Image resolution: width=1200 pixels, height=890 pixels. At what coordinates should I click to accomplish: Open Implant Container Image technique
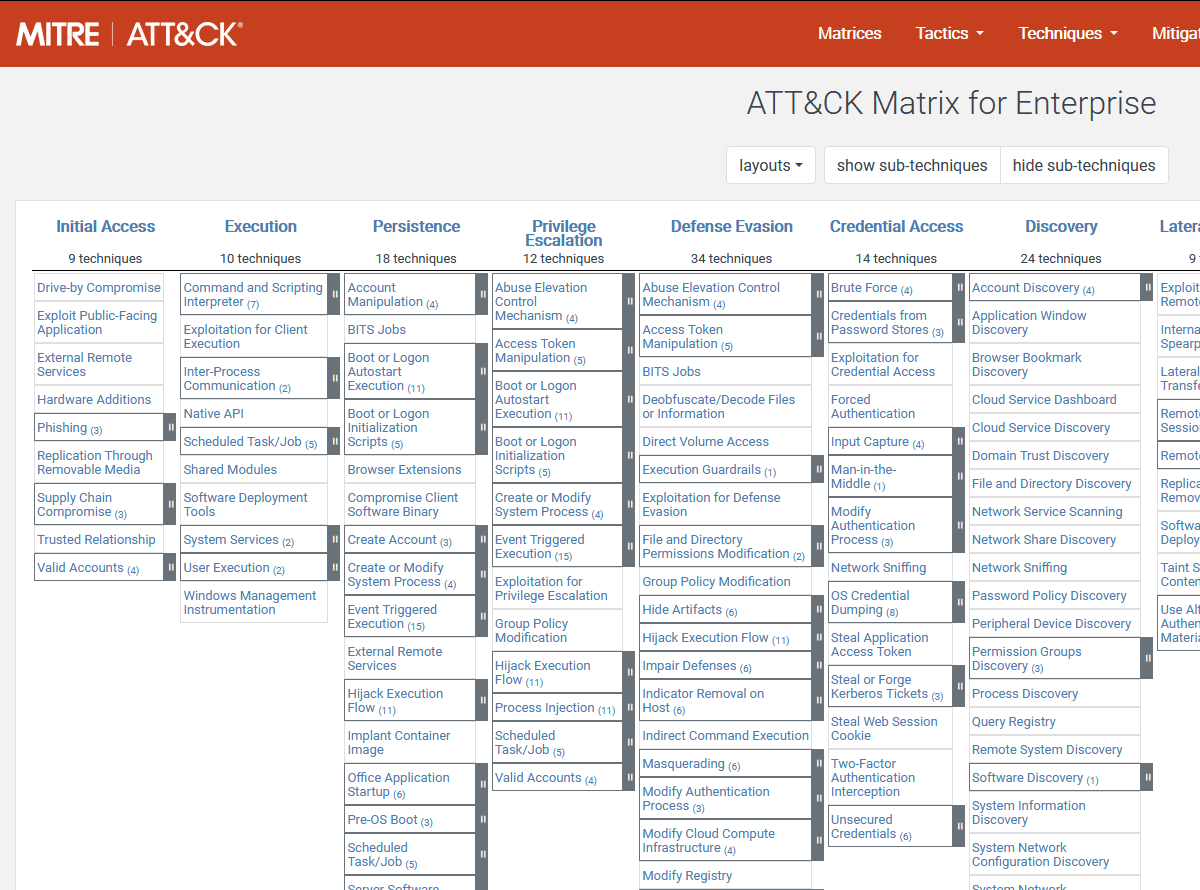pos(399,742)
